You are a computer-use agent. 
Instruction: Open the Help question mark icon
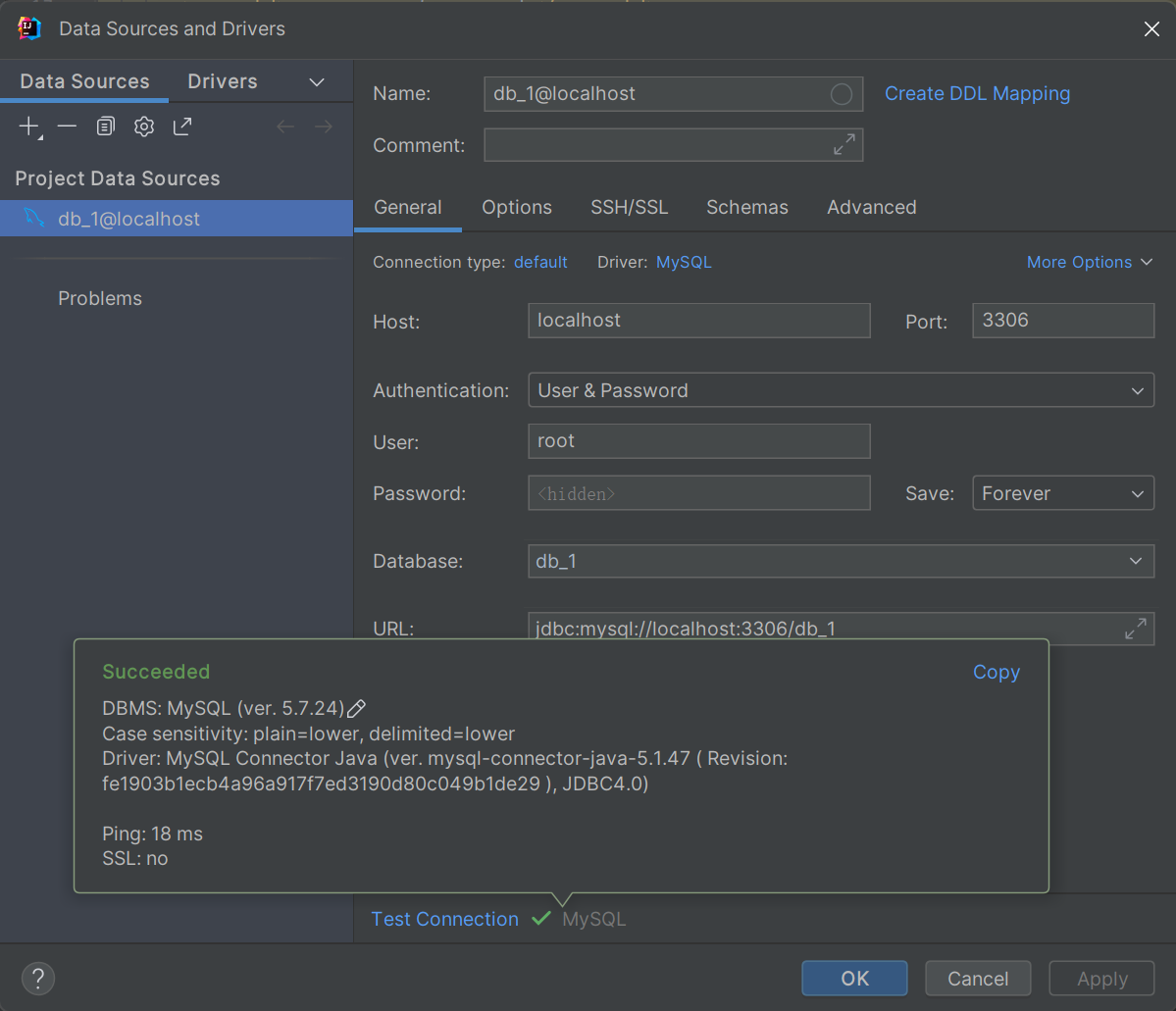pos(38,978)
